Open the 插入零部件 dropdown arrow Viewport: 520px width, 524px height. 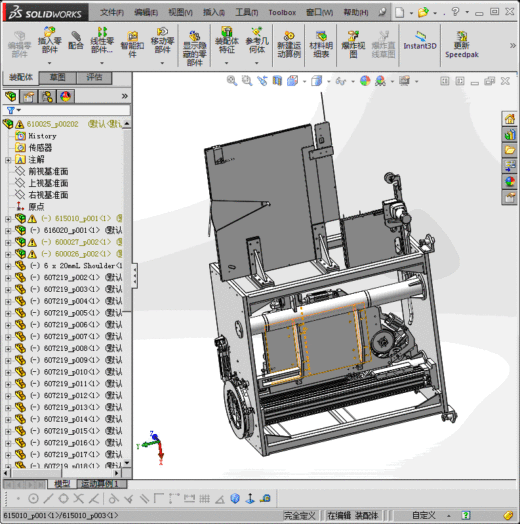coord(49,63)
